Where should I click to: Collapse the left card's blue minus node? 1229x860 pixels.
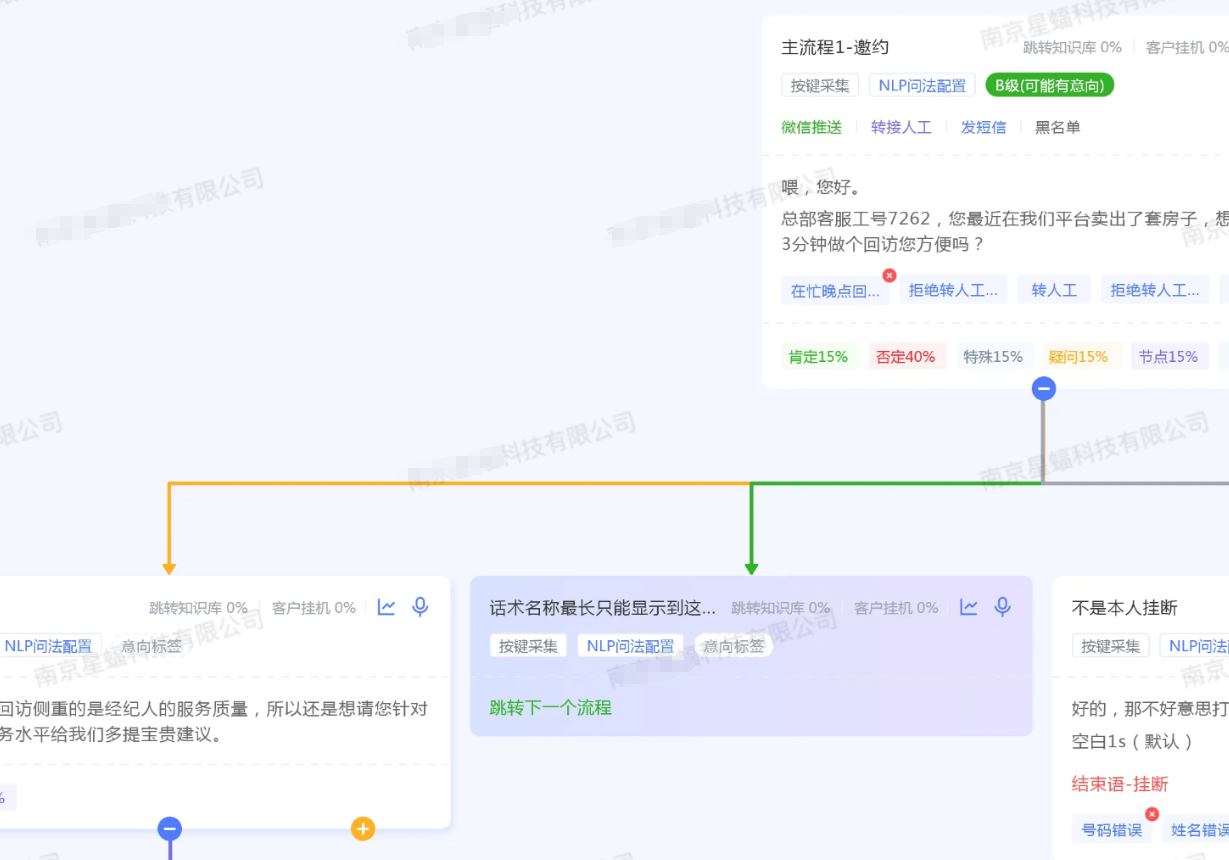coord(169,828)
